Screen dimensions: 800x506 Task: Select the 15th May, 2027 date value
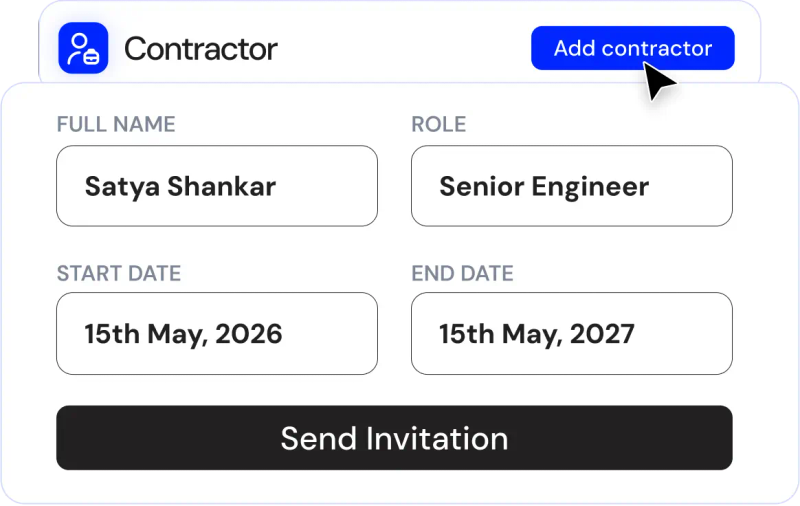coord(537,334)
